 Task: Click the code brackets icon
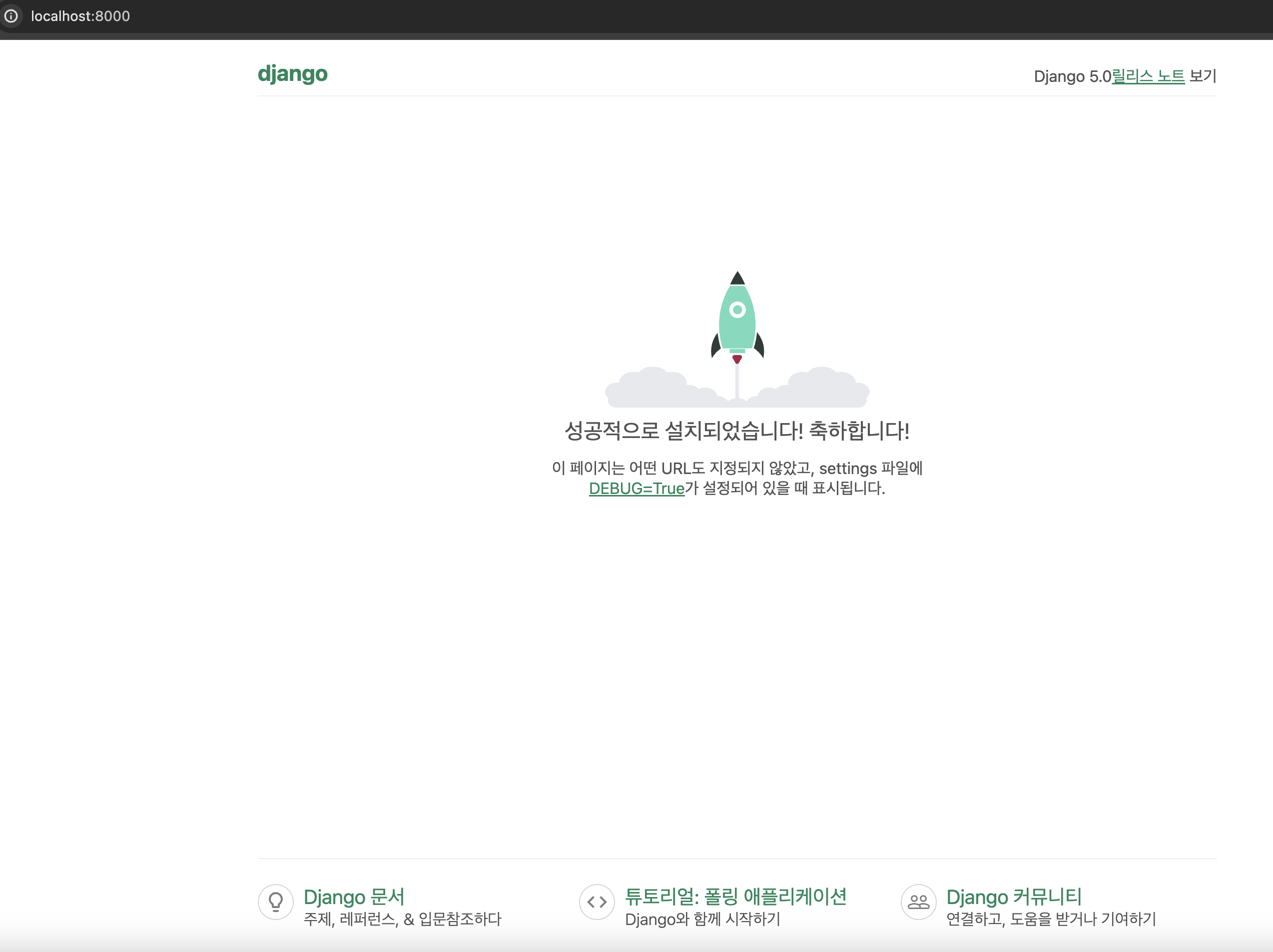click(597, 902)
